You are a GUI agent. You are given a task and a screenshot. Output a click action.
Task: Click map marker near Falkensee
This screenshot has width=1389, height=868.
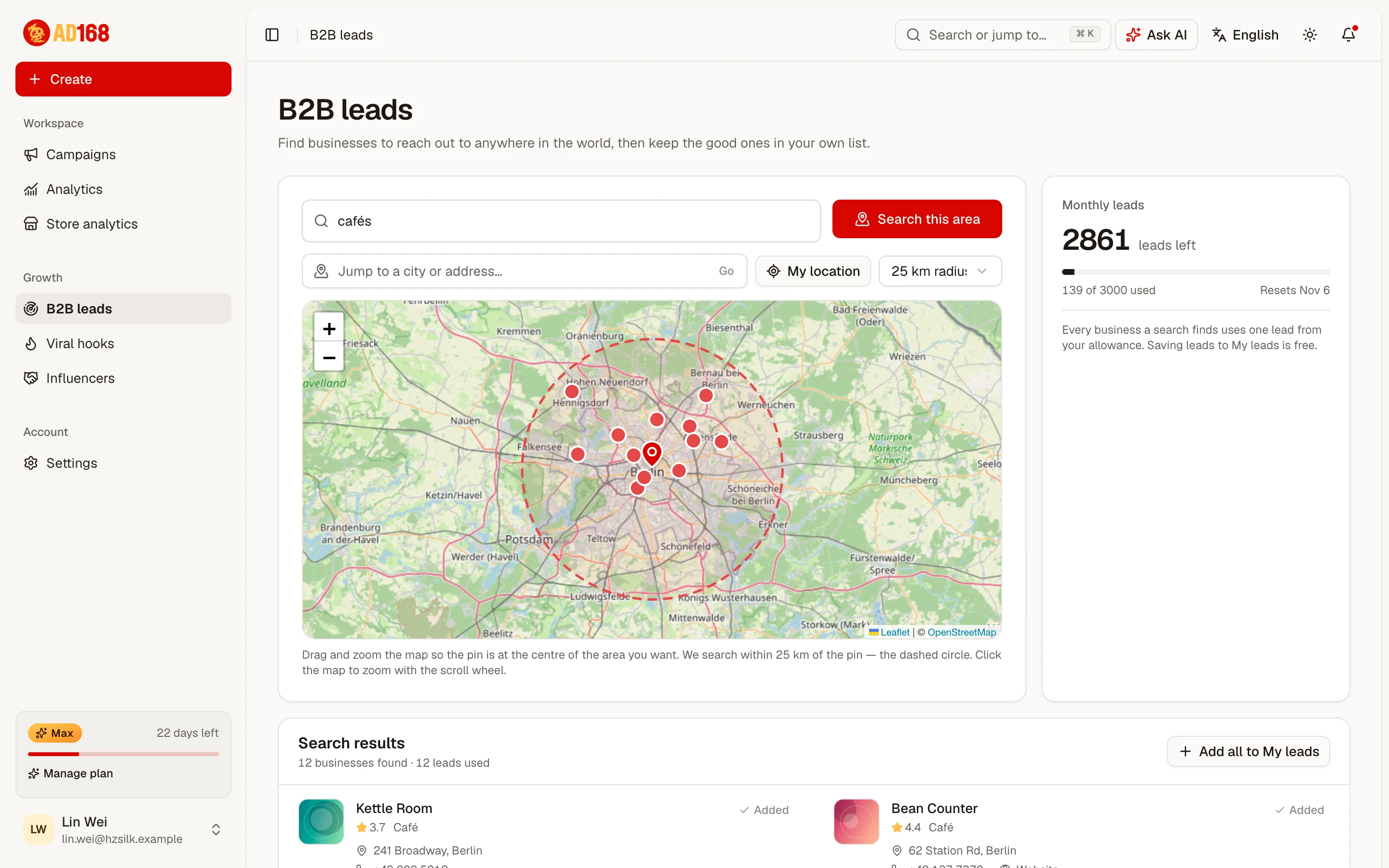point(577,455)
